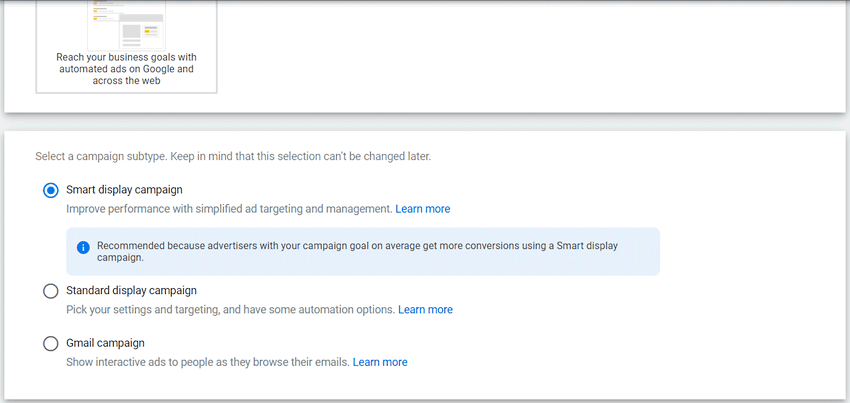
Task: Click "Pick your settings and targeting" description
Action: coord(230,310)
